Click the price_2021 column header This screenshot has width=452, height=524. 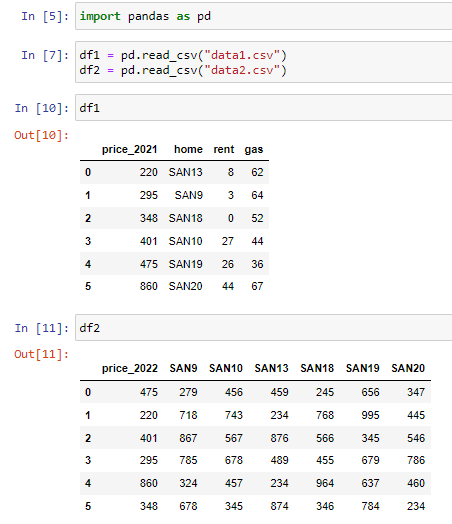click(x=130, y=149)
